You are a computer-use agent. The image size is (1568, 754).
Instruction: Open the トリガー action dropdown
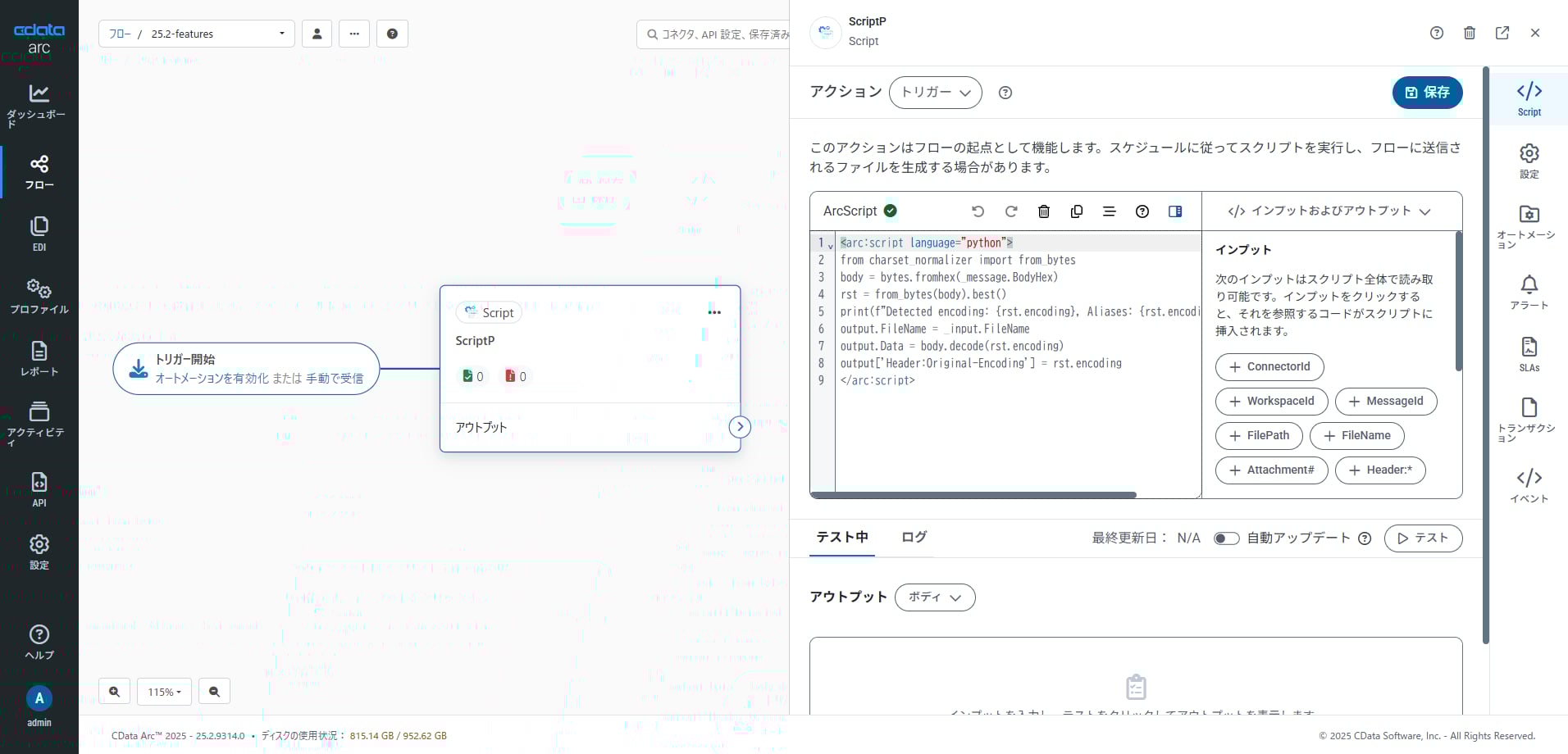point(934,92)
